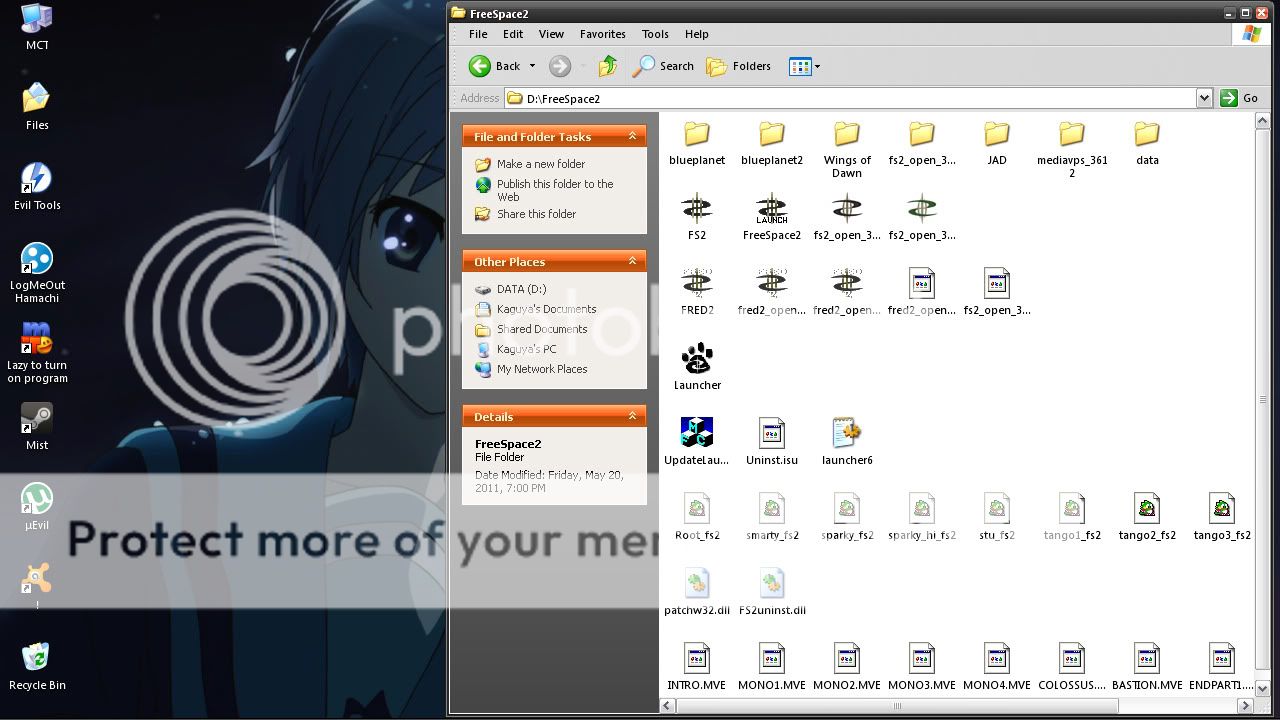Collapse the File and Folder Tasks panel
Viewport: 1280px width, 720px height.
tap(632, 136)
